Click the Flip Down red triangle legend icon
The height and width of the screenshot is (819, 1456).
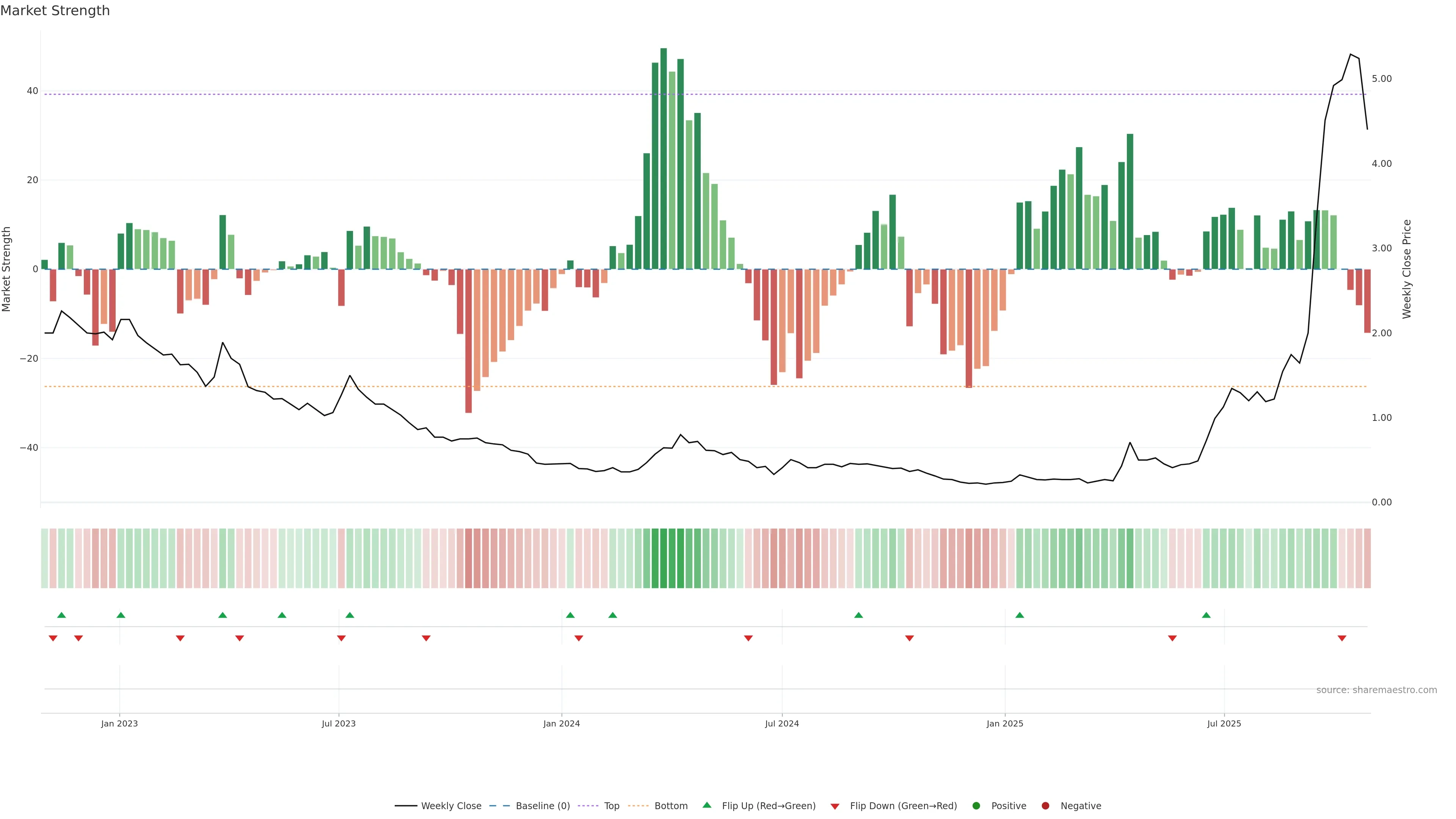pyautogui.click(x=835, y=806)
